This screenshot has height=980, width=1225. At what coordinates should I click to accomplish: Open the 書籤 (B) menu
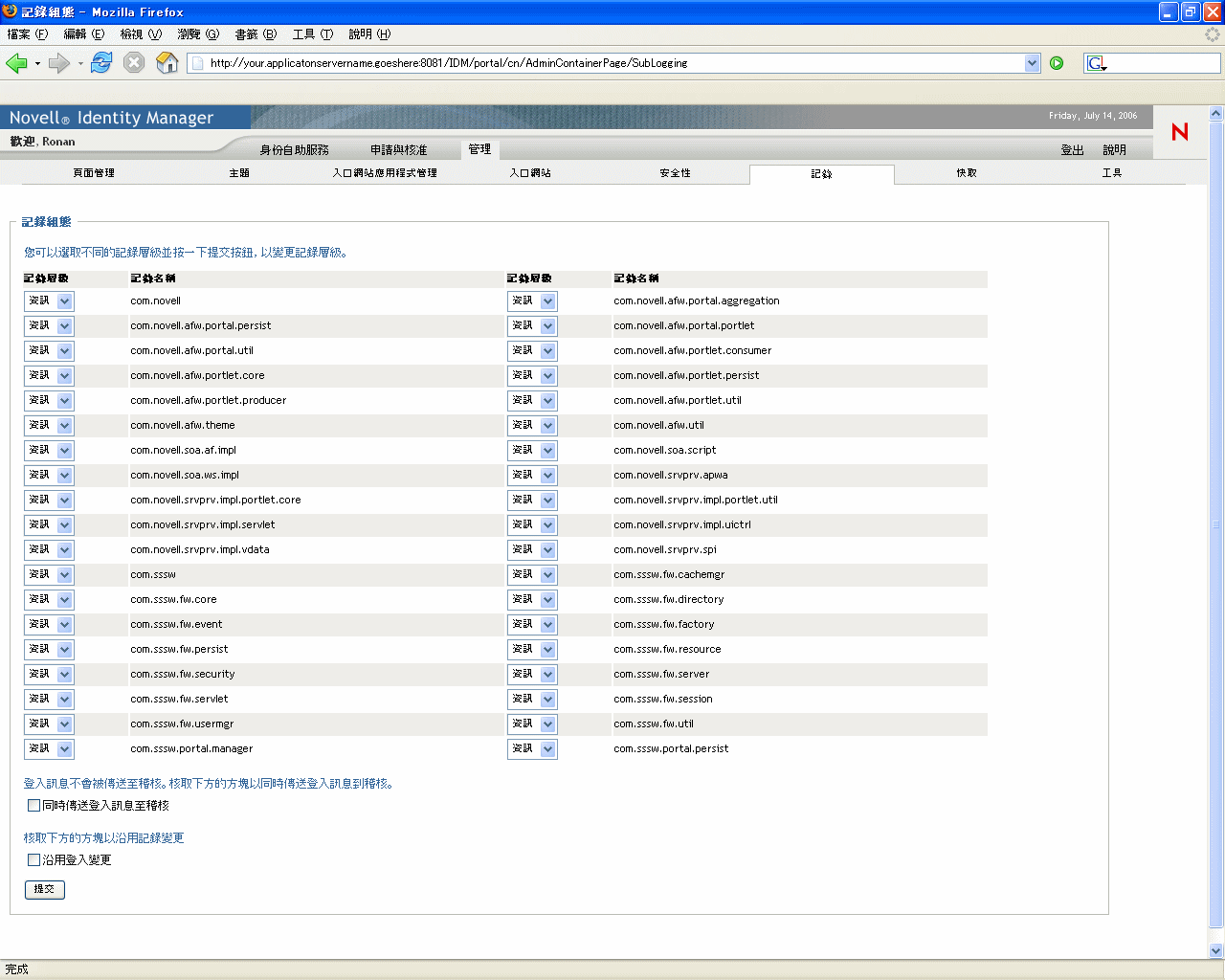coord(256,34)
